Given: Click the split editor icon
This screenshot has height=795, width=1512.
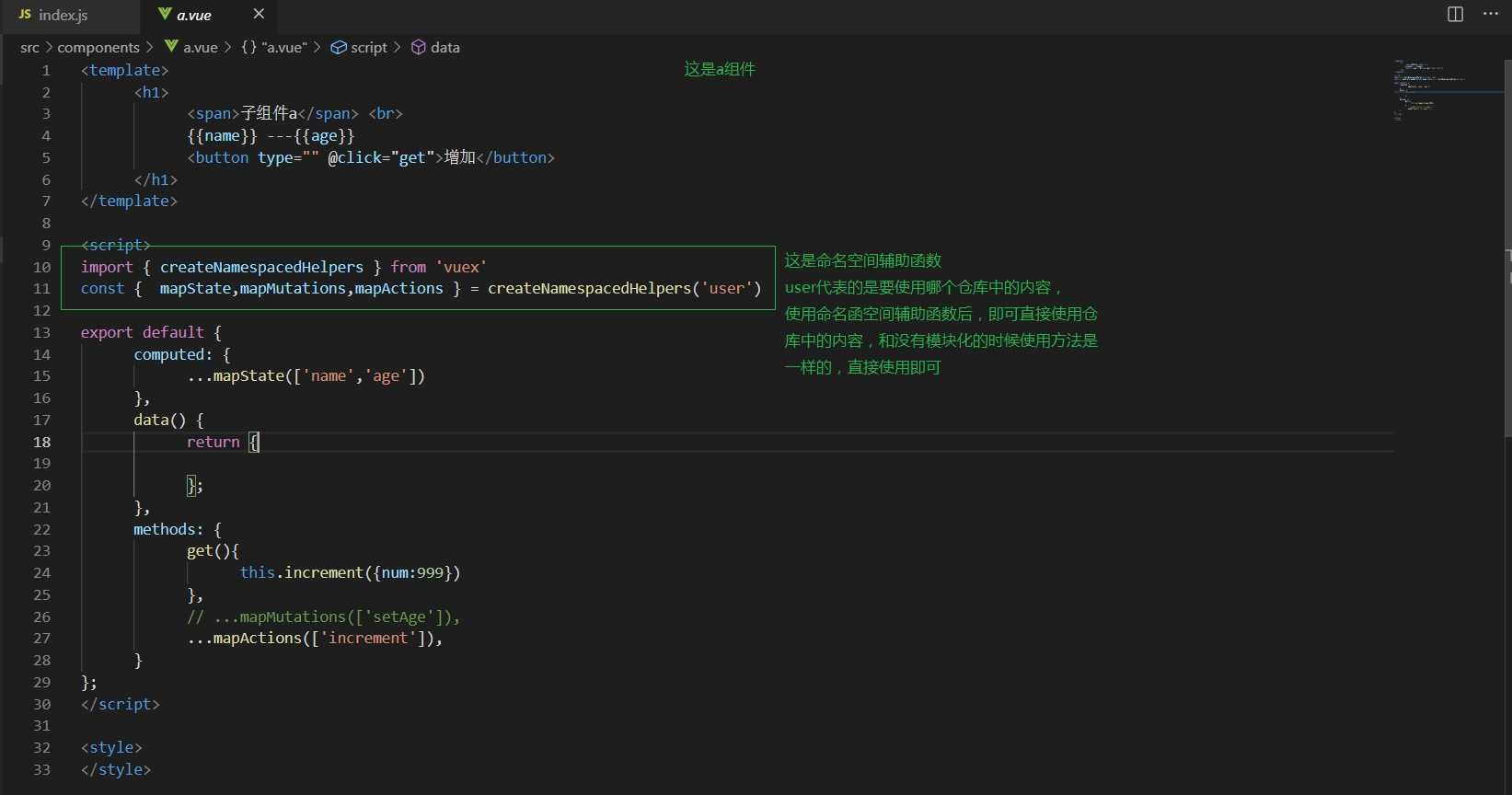Looking at the screenshot, I should point(1455,14).
